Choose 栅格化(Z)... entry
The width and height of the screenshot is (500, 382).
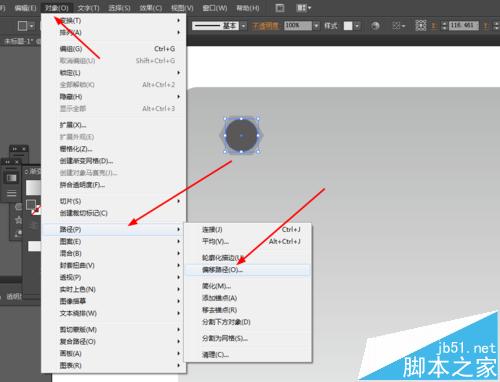click(113, 149)
